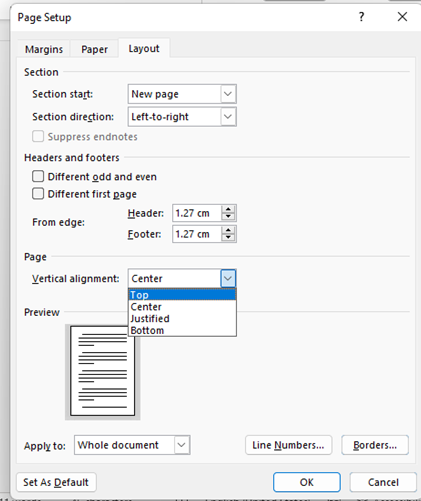
Task: Pick Bottom vertical alignment
Action: pos(182,330)
